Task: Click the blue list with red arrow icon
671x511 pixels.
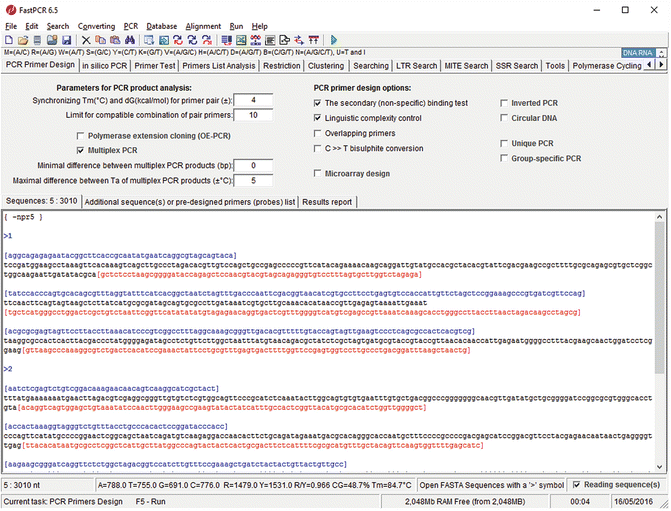Action: pos(227,40)
